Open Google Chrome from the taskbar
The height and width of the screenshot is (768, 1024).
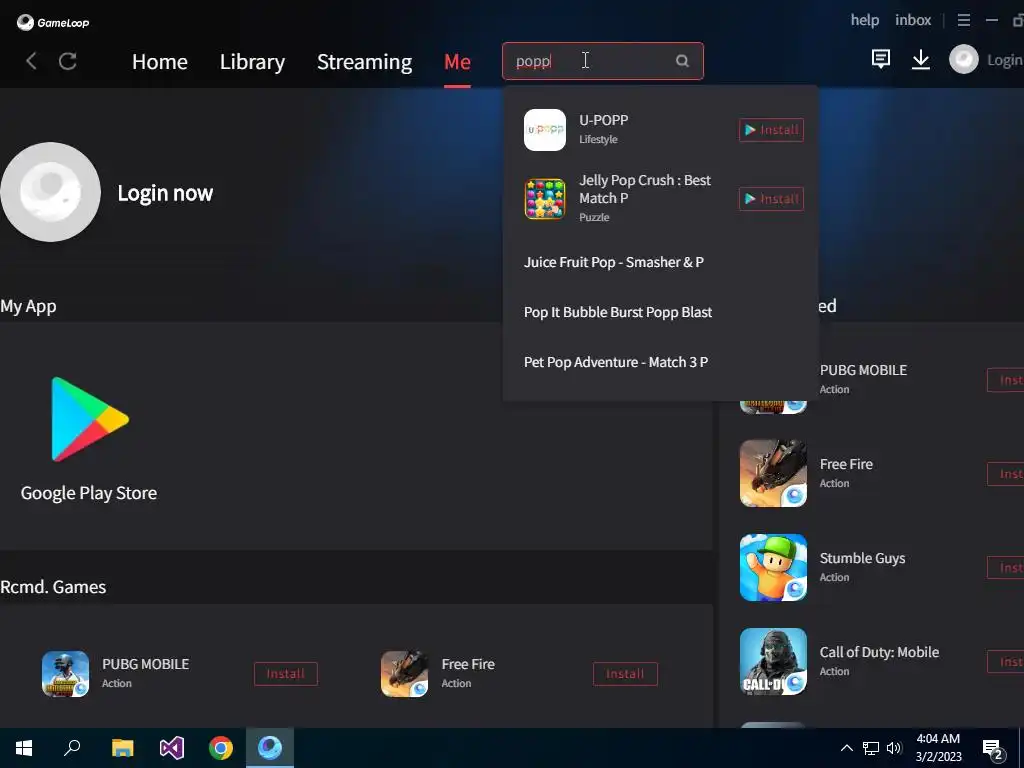click(221, 748)
